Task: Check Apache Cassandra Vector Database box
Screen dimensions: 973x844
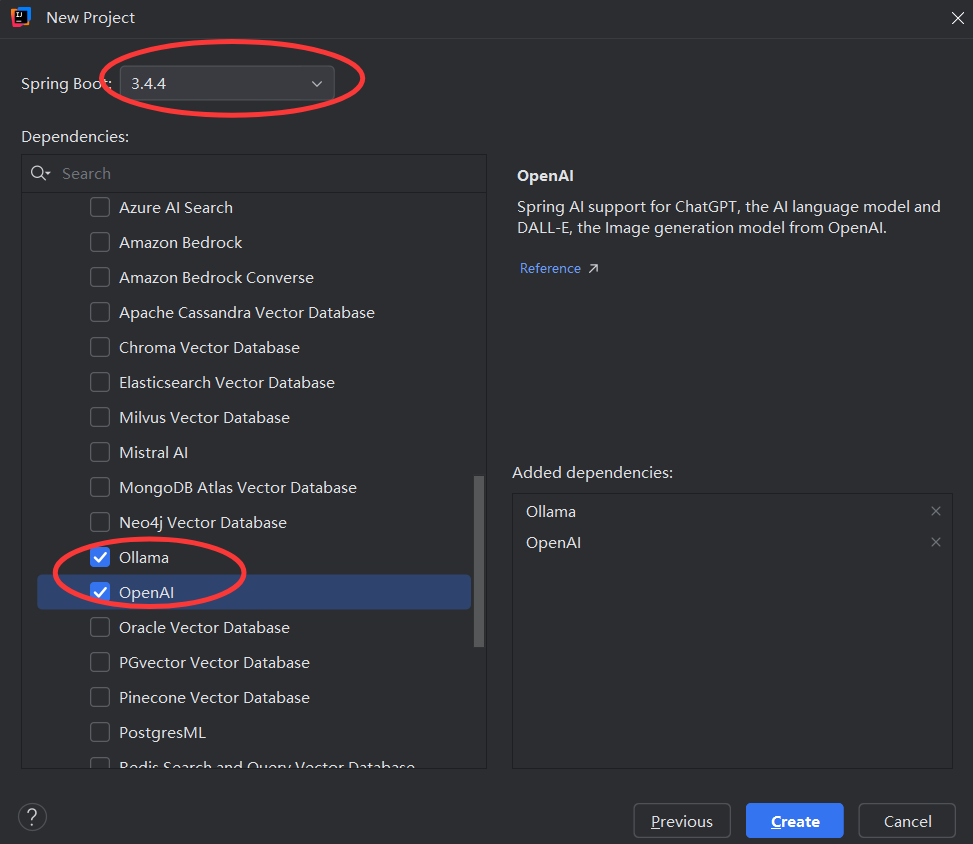Action: 100,312
